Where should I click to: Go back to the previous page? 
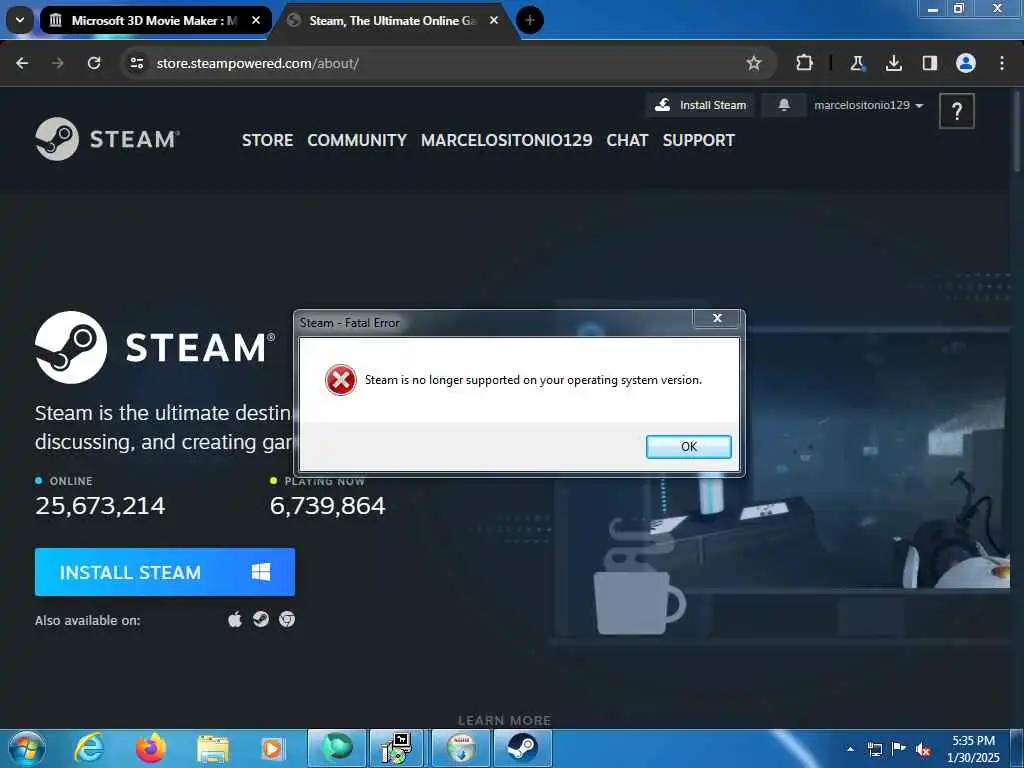(22, 63)
